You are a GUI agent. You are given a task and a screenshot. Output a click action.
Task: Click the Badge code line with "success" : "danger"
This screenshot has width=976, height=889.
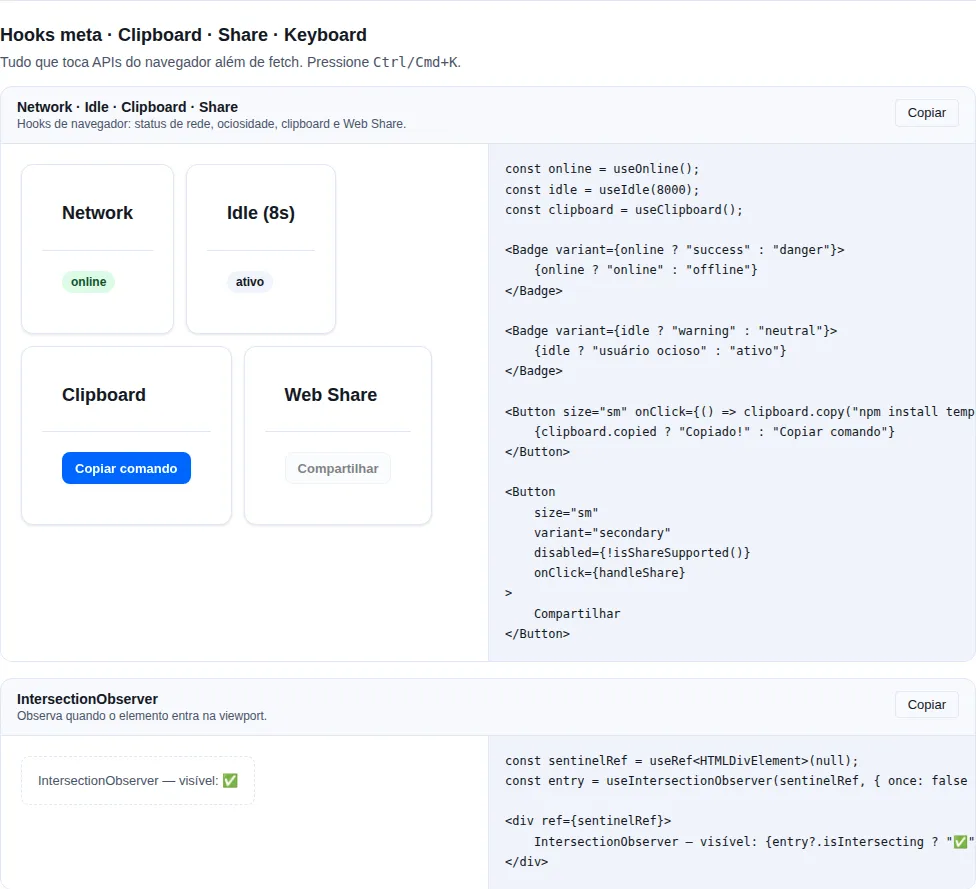[x=675, y=250]
